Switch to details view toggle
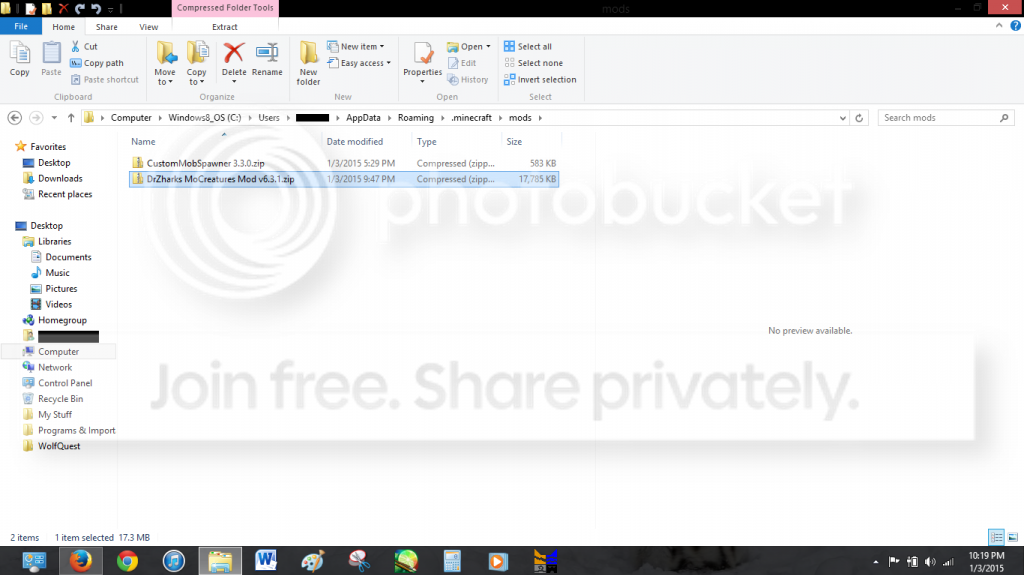The height and width of the screenshot is (575, 1024). pyautogui.click(x=996, y=537)
